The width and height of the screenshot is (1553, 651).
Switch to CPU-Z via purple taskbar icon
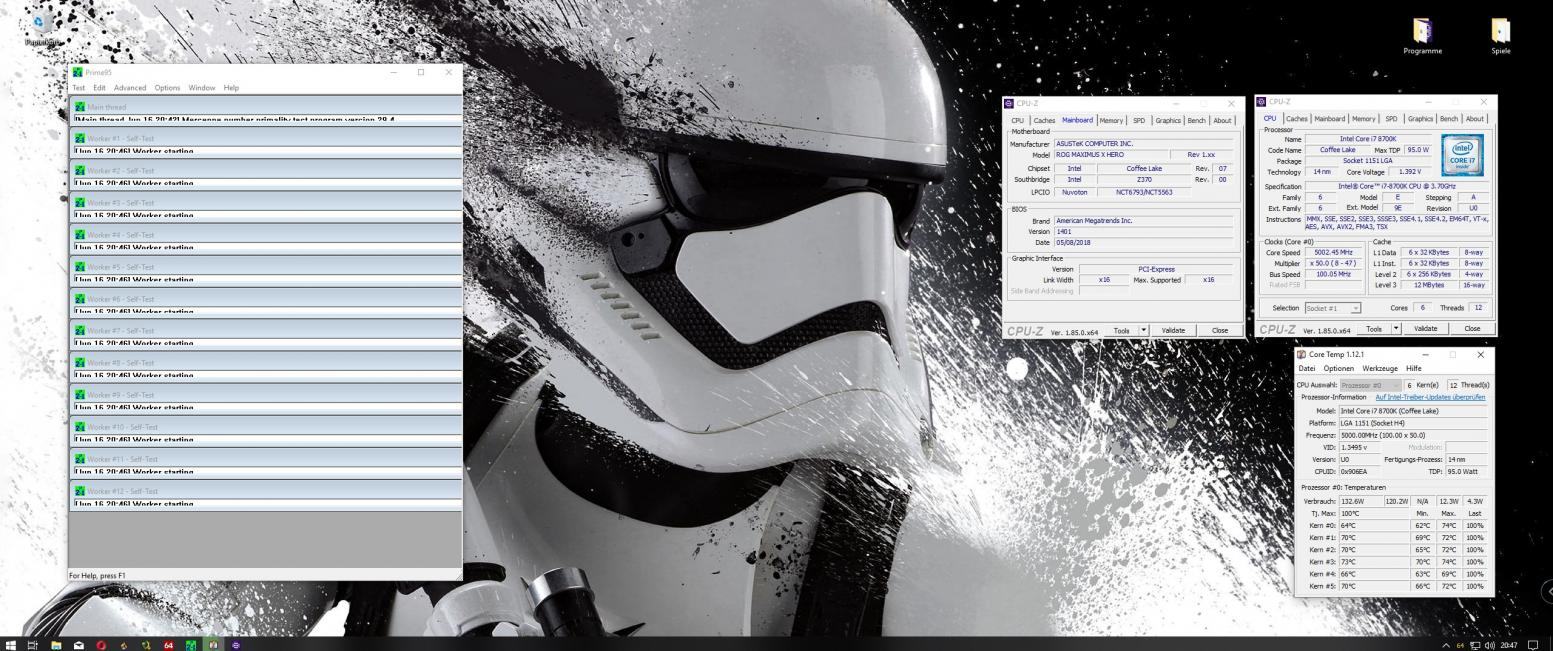[x=236, y=645]
